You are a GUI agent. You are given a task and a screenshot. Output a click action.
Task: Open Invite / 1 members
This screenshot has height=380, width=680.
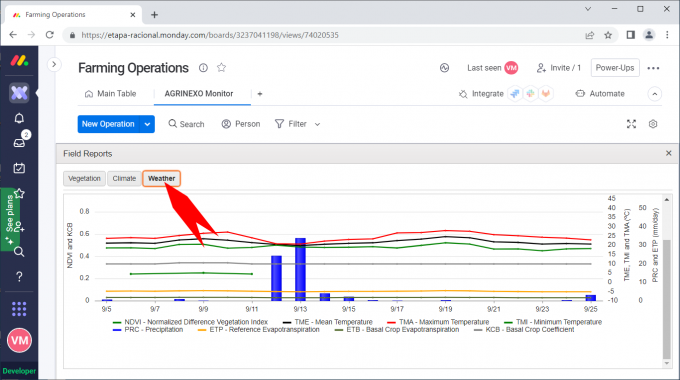pyautogui.click(x=559, y=68)
